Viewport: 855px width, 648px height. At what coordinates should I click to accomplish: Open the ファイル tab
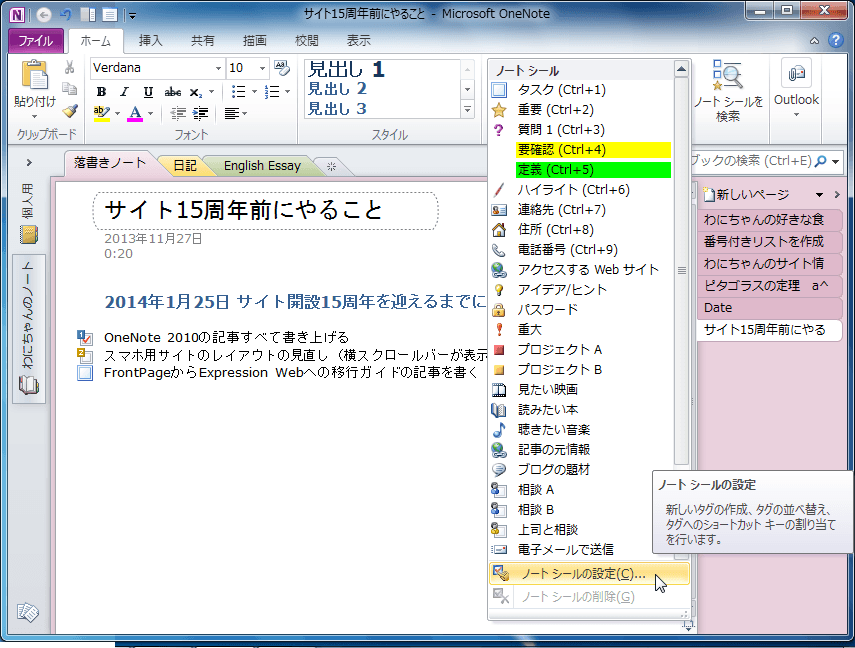pyautogui.click(x=36, y=41)
